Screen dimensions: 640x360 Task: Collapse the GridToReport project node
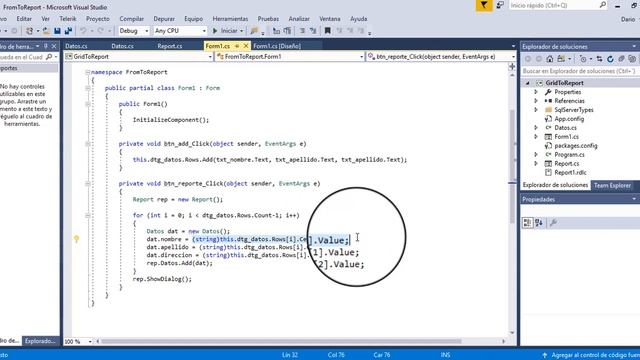tap(527, 83)
